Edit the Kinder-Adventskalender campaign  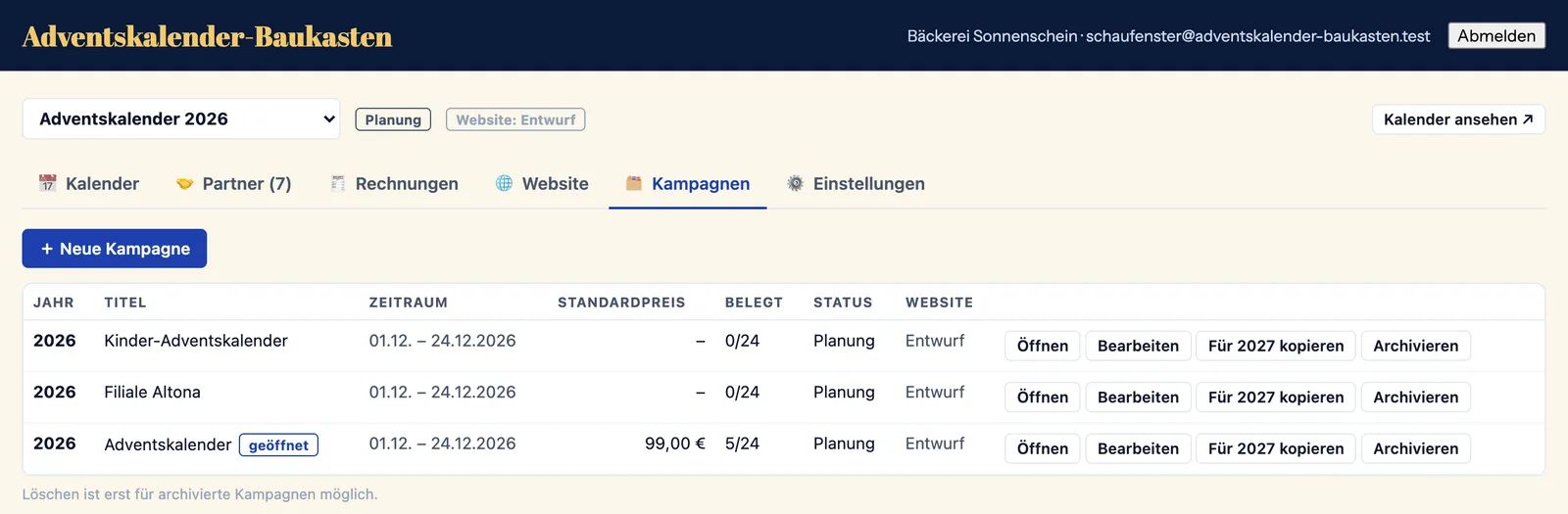(1138, 346)
